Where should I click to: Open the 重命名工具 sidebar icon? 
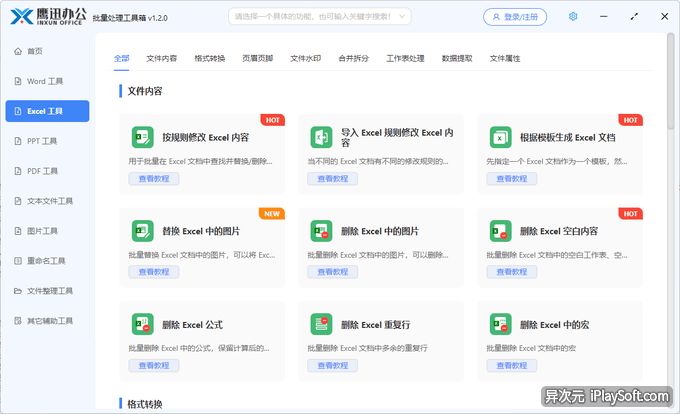(x=18, y=261)
